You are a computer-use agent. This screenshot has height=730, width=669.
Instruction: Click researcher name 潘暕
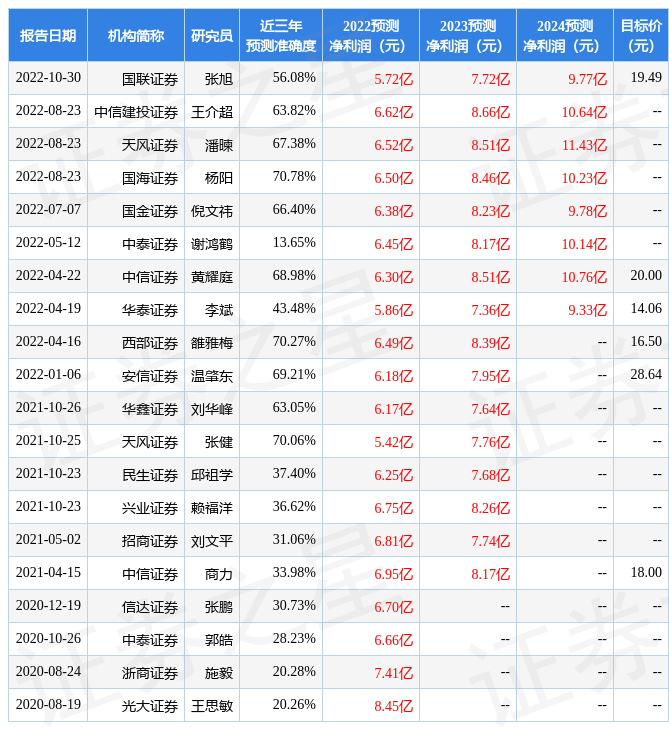point(219,145)
